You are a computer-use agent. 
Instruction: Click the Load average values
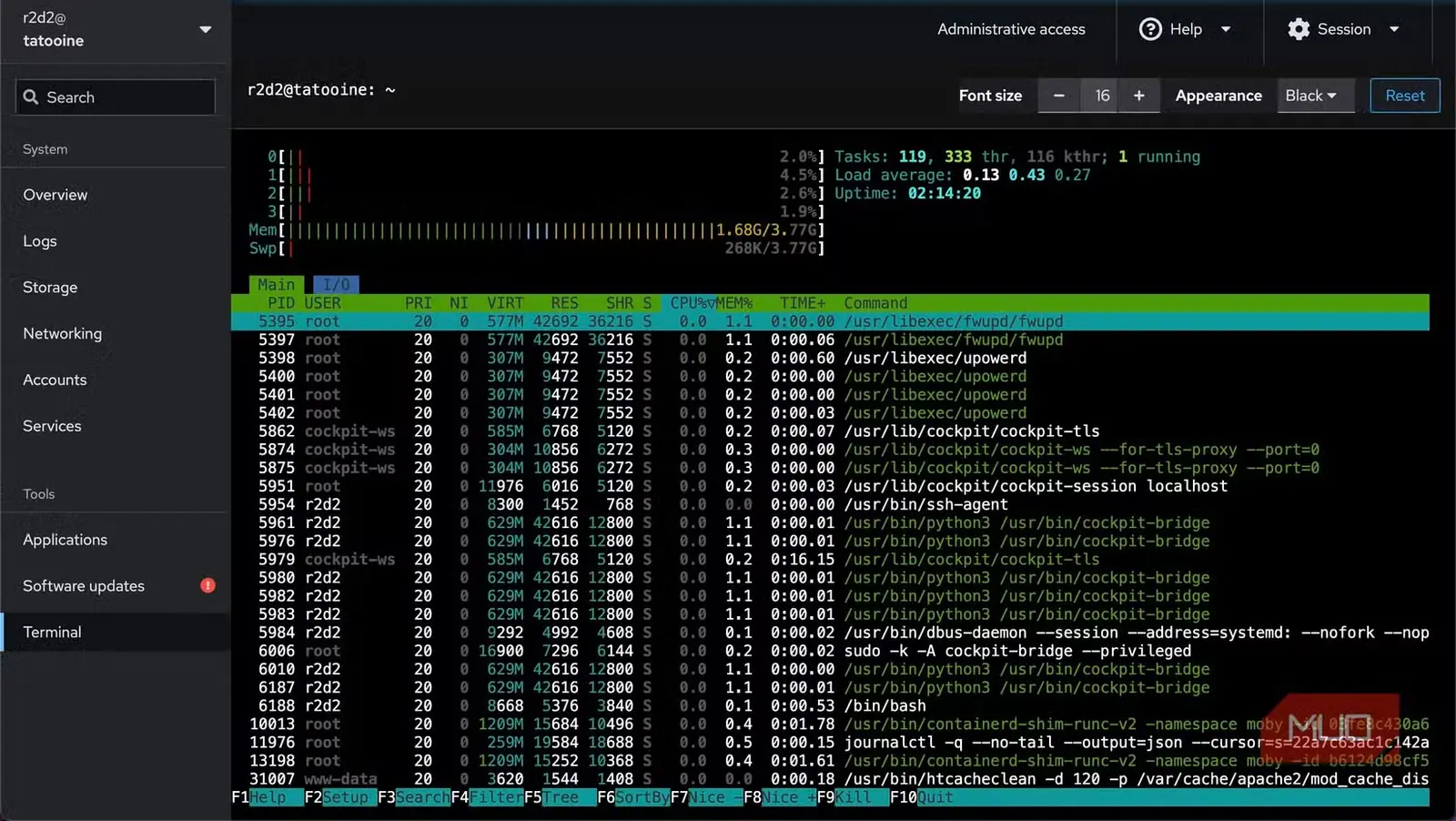tap(1026, 175)
